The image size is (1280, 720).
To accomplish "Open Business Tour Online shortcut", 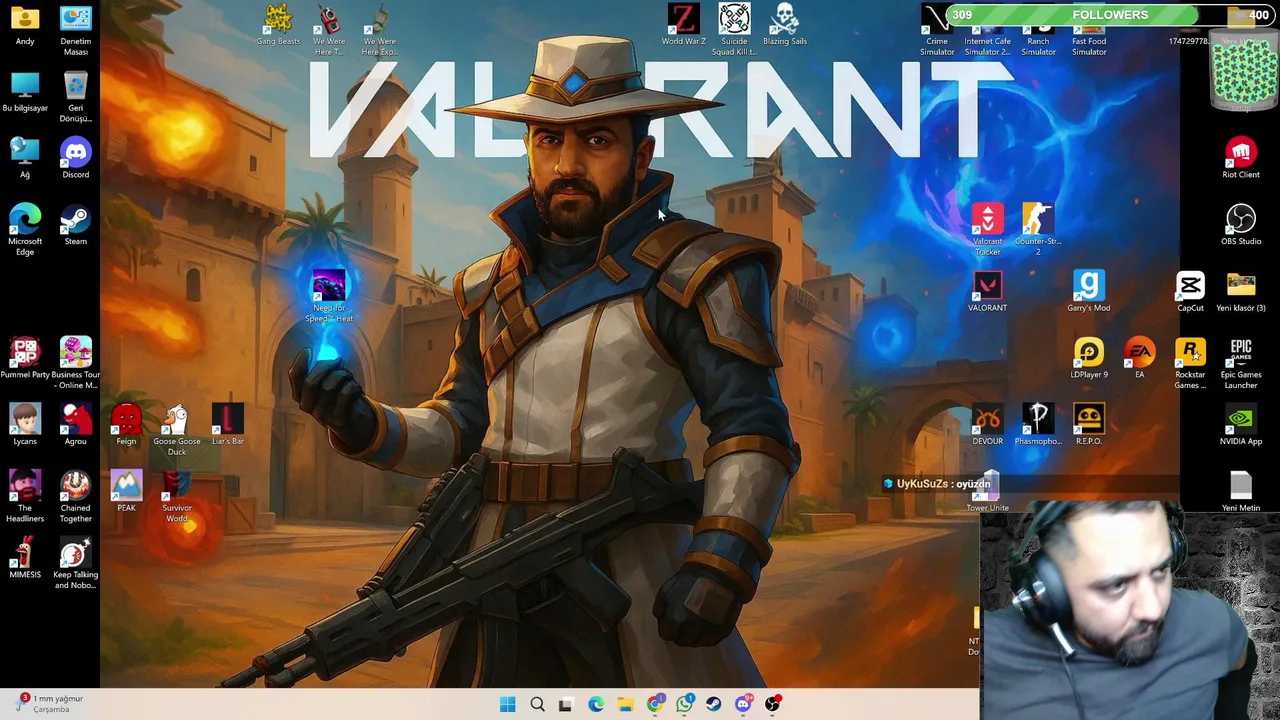I will [x=75, y=364].
